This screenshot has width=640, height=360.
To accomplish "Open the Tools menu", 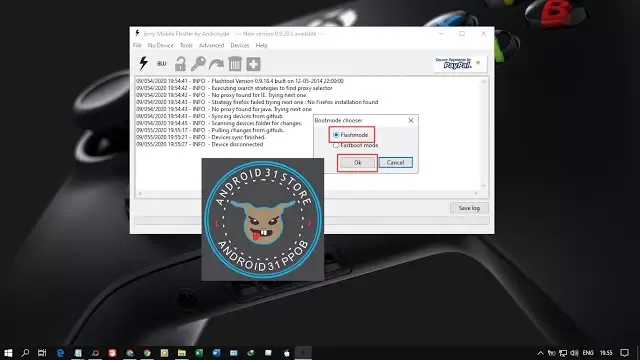I will (186, 45).
